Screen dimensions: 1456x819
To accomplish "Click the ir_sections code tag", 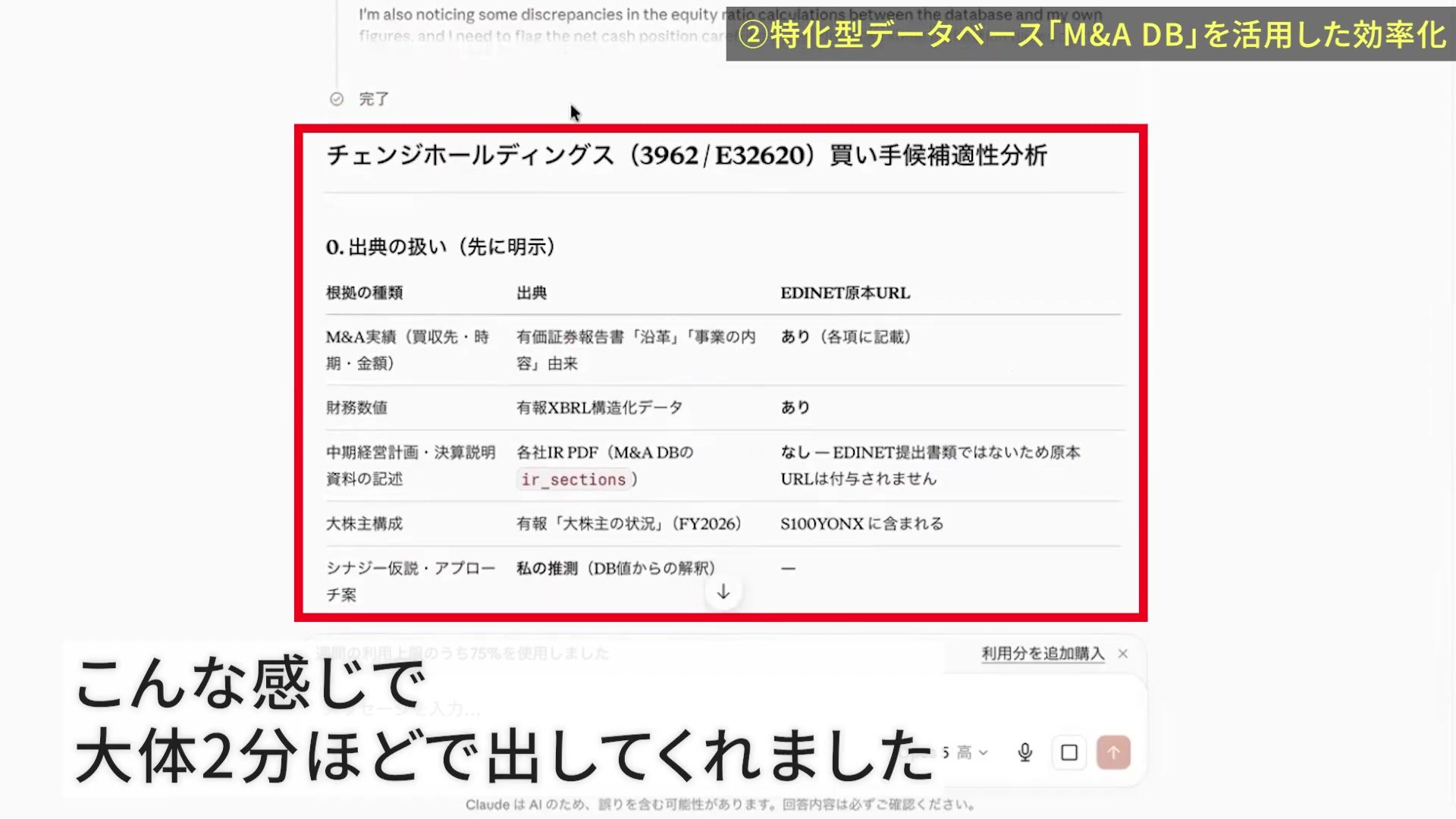I will (574, 479).
